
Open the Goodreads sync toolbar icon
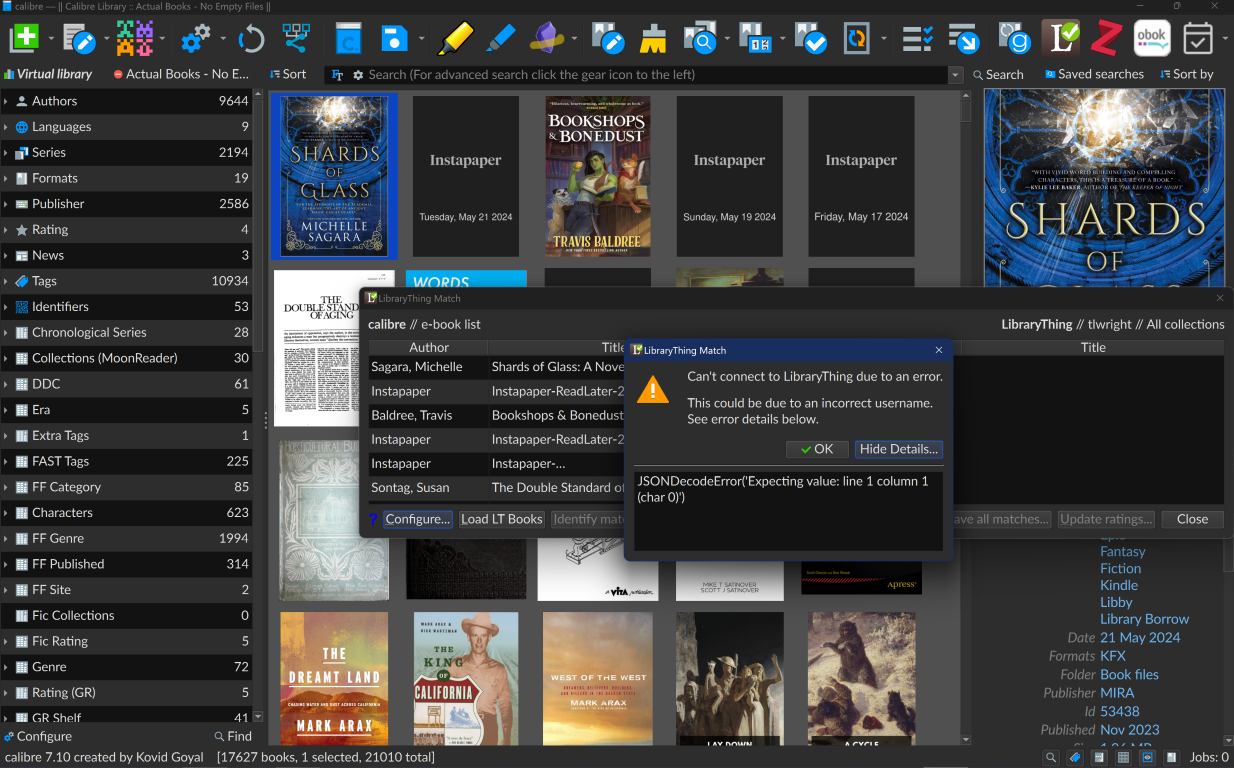[1014, 39]
